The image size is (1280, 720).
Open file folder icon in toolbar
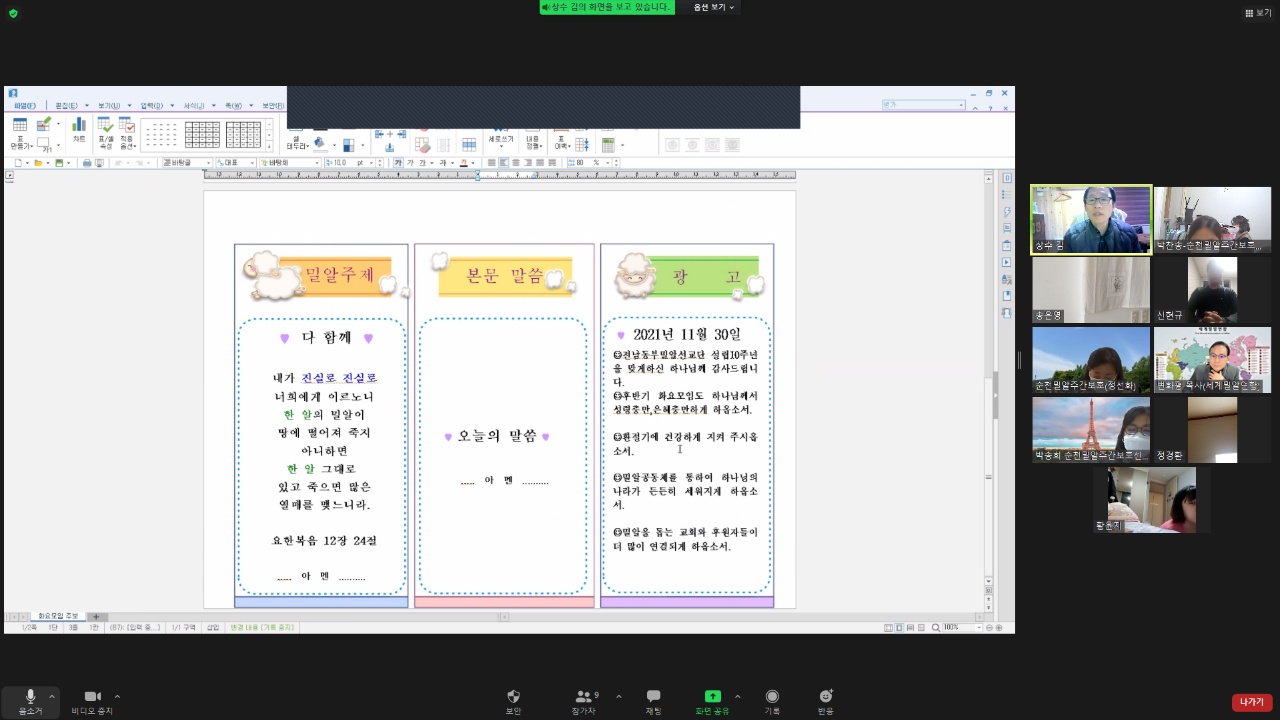38,162
